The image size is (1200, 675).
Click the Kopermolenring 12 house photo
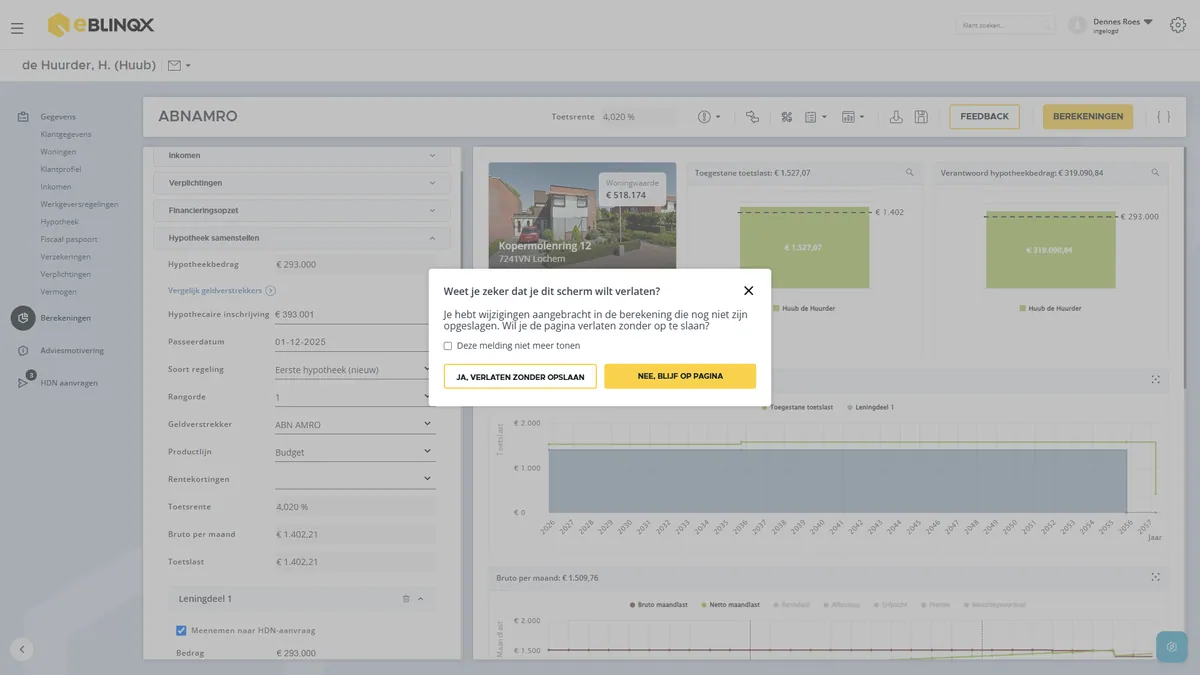point(582,215)
